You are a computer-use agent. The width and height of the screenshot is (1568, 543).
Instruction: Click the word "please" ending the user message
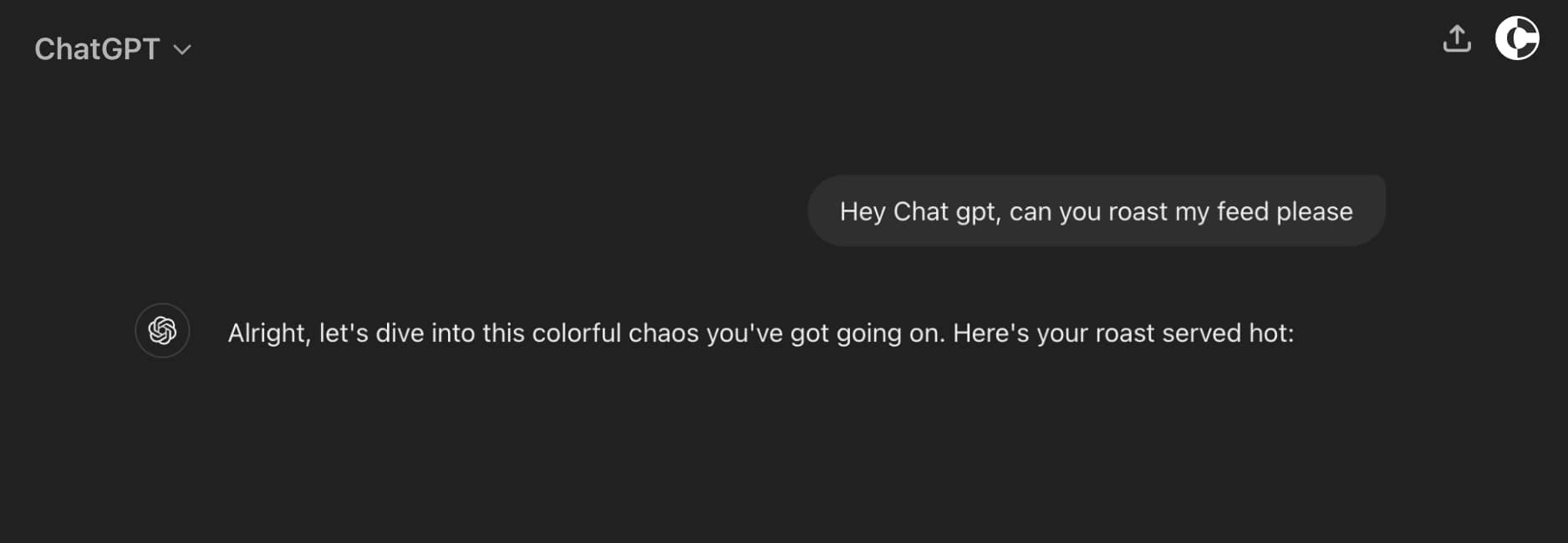pyautogui.click(x=1315, y=212)
